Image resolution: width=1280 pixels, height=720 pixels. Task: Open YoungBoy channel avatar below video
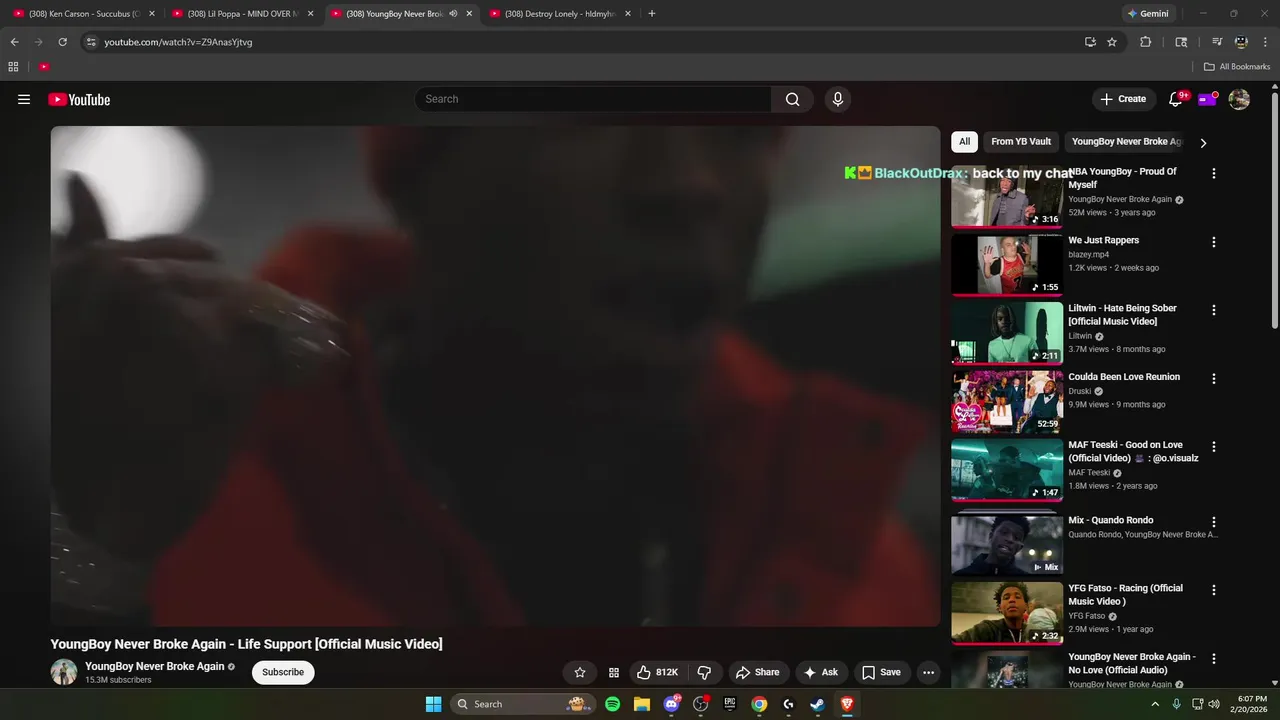click(x=64, y=672)
